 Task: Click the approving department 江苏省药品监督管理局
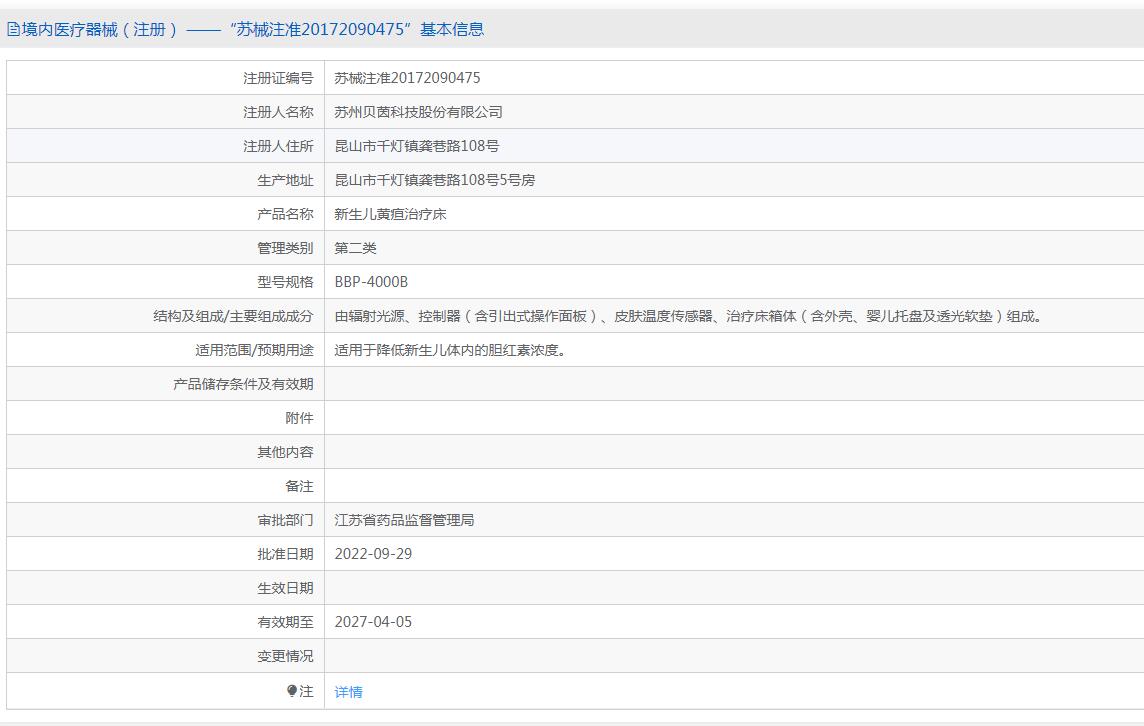click(404, 520)
